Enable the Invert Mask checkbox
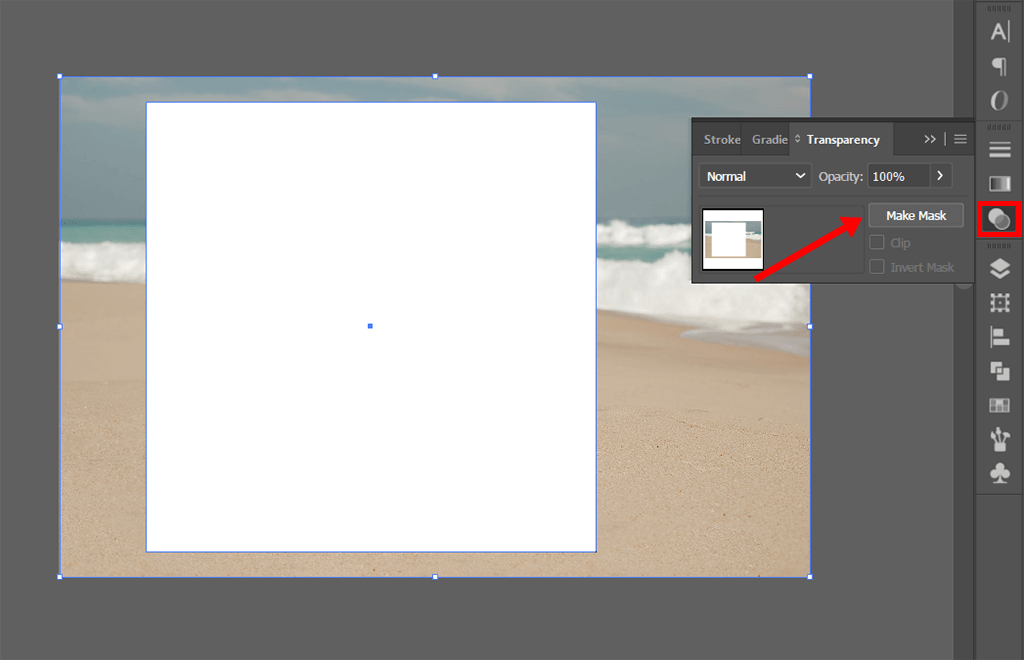Viewport: 1024px width, 660px height. click(x=878, y=266)
